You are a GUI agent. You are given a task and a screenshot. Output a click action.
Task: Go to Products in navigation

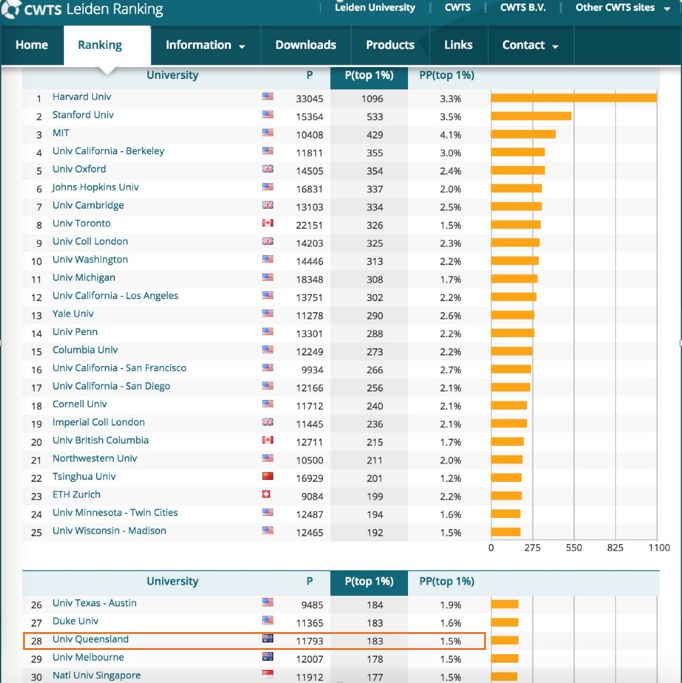pos(390,45)
